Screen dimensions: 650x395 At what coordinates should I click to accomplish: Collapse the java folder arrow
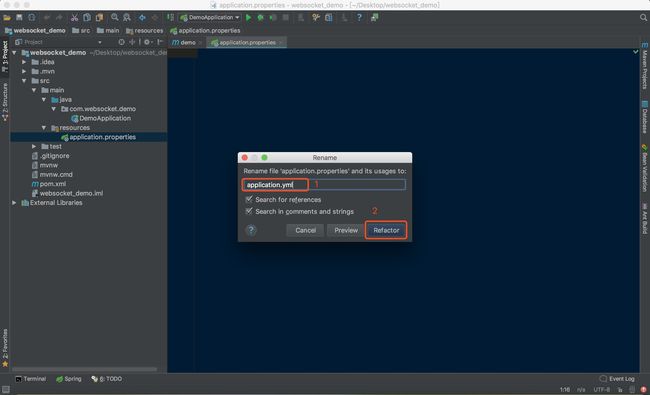44,99
